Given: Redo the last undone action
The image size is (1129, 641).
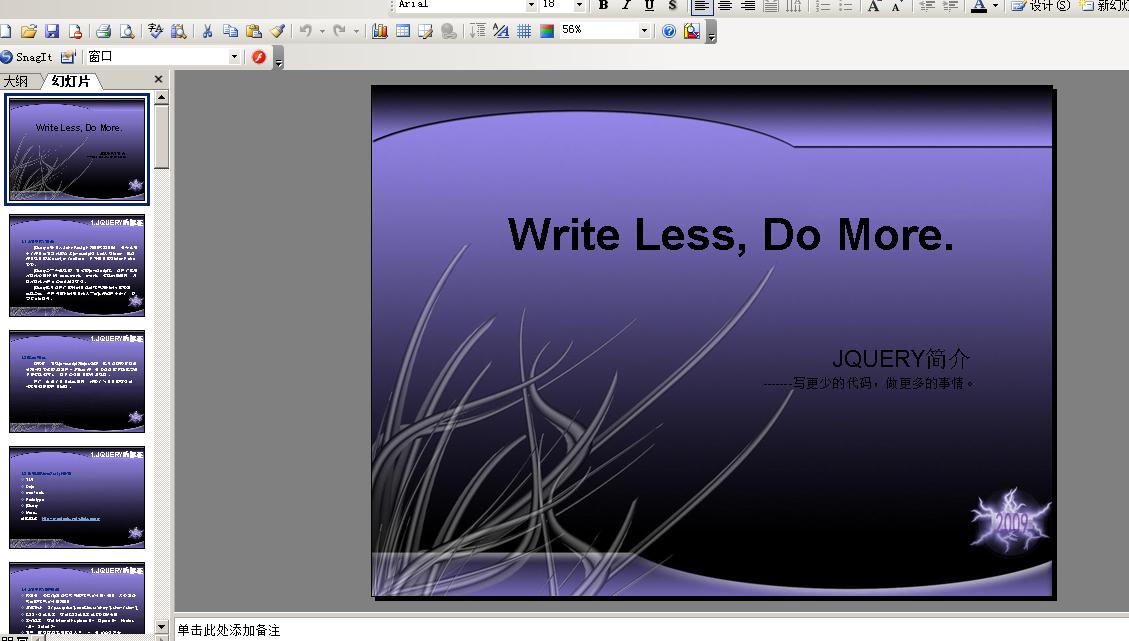Looking at the screenshot, I should tap(340, 31).
